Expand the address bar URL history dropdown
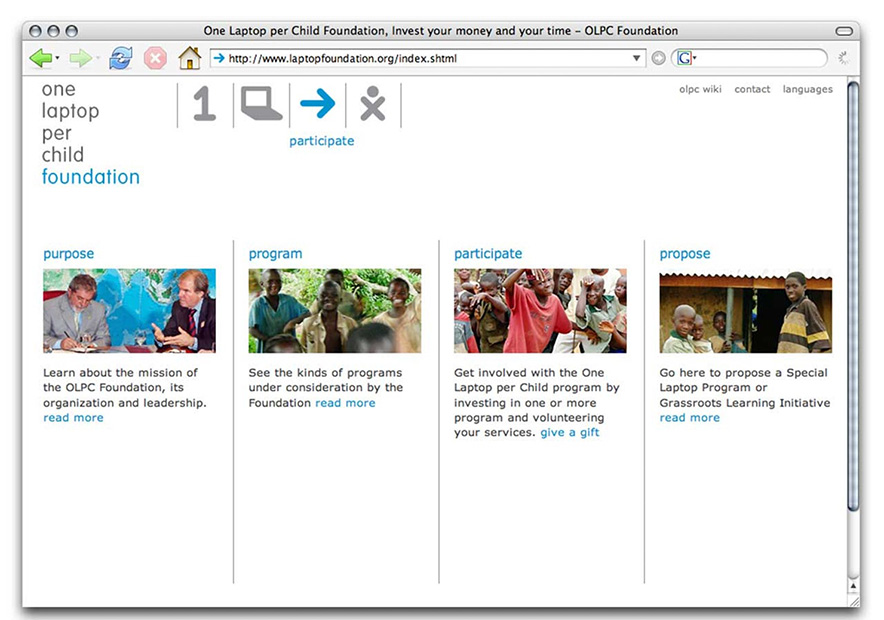The height and width of the screenshot is (620, 884). coord(637,58)
